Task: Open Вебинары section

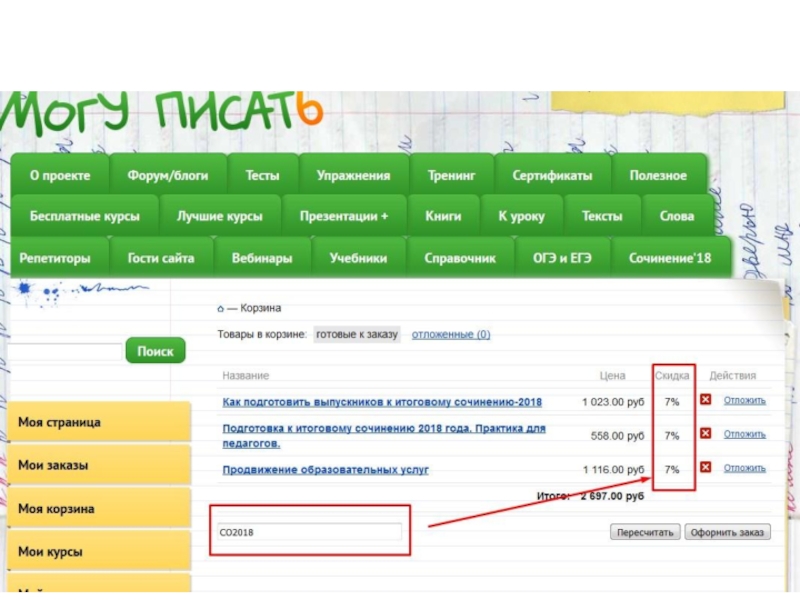Action: pos(262,258)
